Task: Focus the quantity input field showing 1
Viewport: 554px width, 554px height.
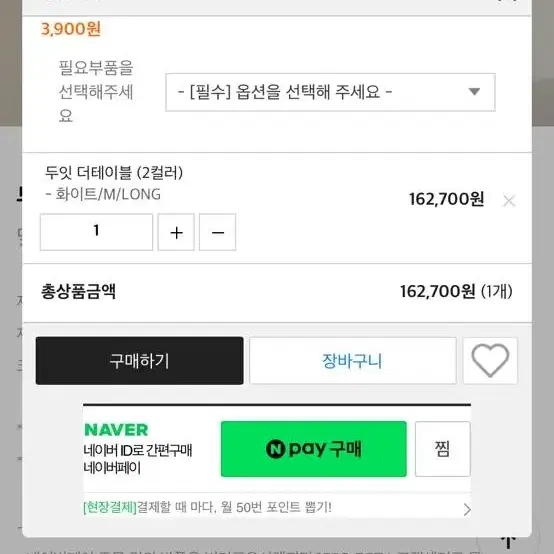Action: pyautogui.click(x=96, y=232)
